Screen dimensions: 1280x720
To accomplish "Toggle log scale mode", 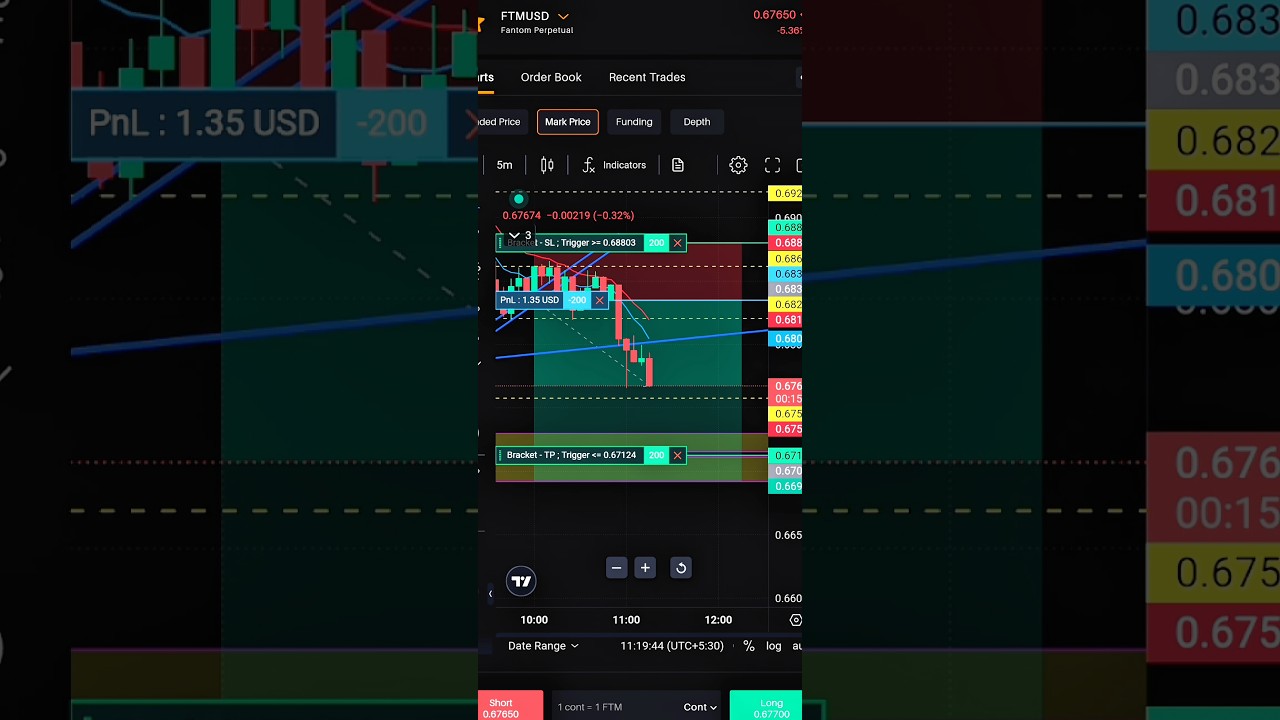I will click(x=773, y=646).
